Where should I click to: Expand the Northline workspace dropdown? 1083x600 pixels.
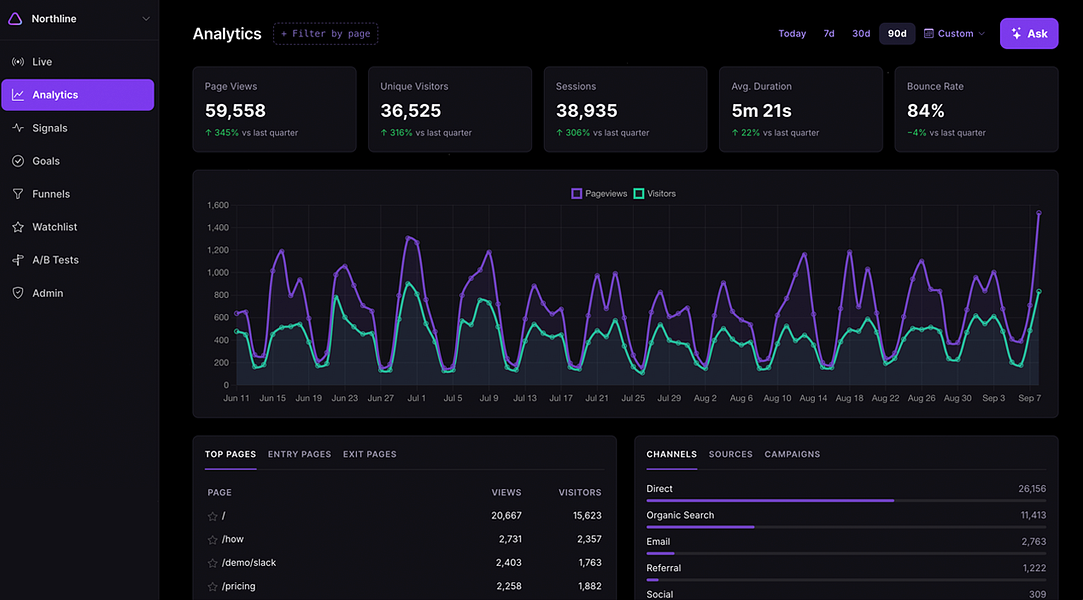(146, 19)
